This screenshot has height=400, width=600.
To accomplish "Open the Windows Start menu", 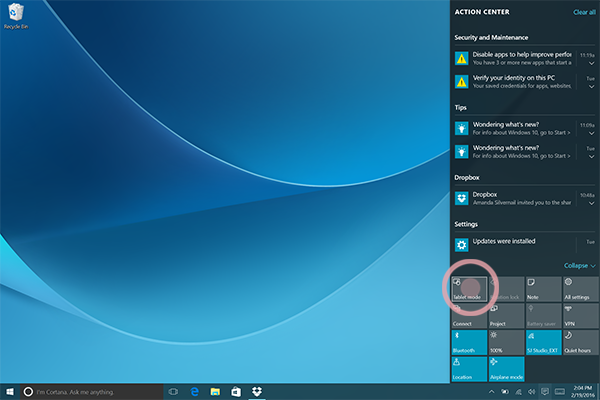I will point(10,392).
